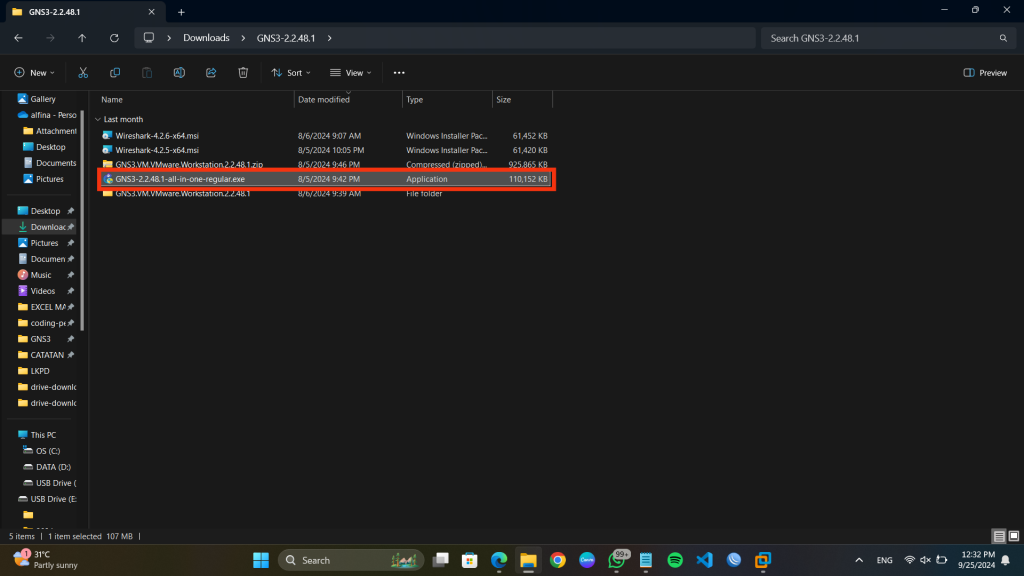
Task: Toggle the Preview pane
Action: click(x=984, y=73)
